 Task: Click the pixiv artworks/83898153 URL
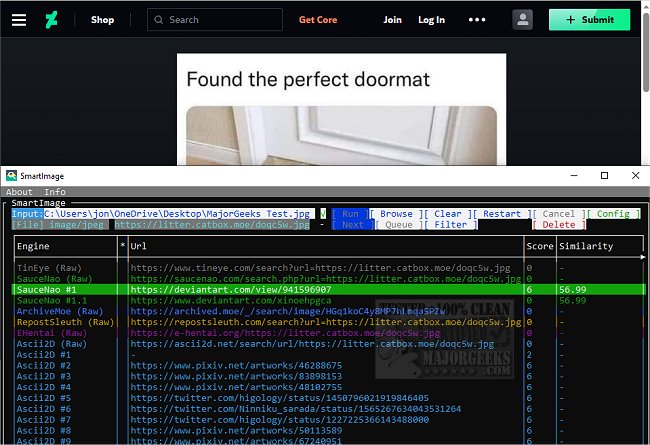236,376
